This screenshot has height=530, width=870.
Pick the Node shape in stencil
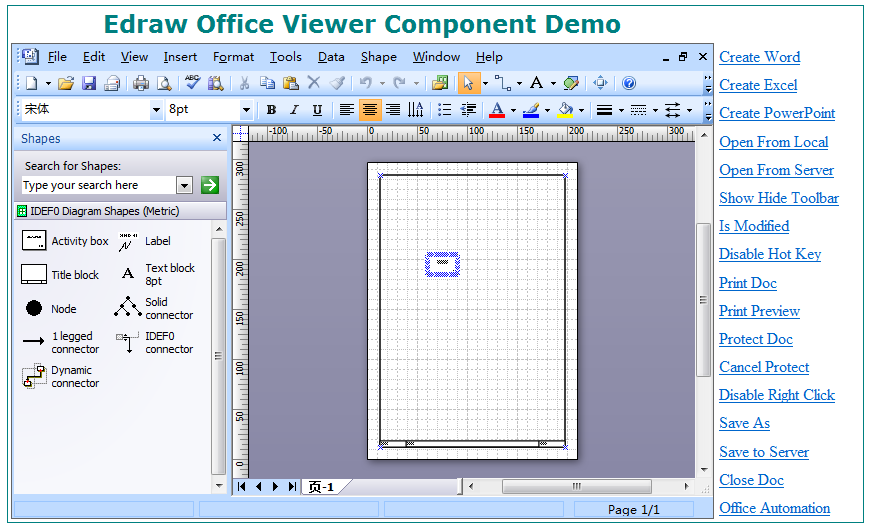pyautogui.click(x=49, y=309)
